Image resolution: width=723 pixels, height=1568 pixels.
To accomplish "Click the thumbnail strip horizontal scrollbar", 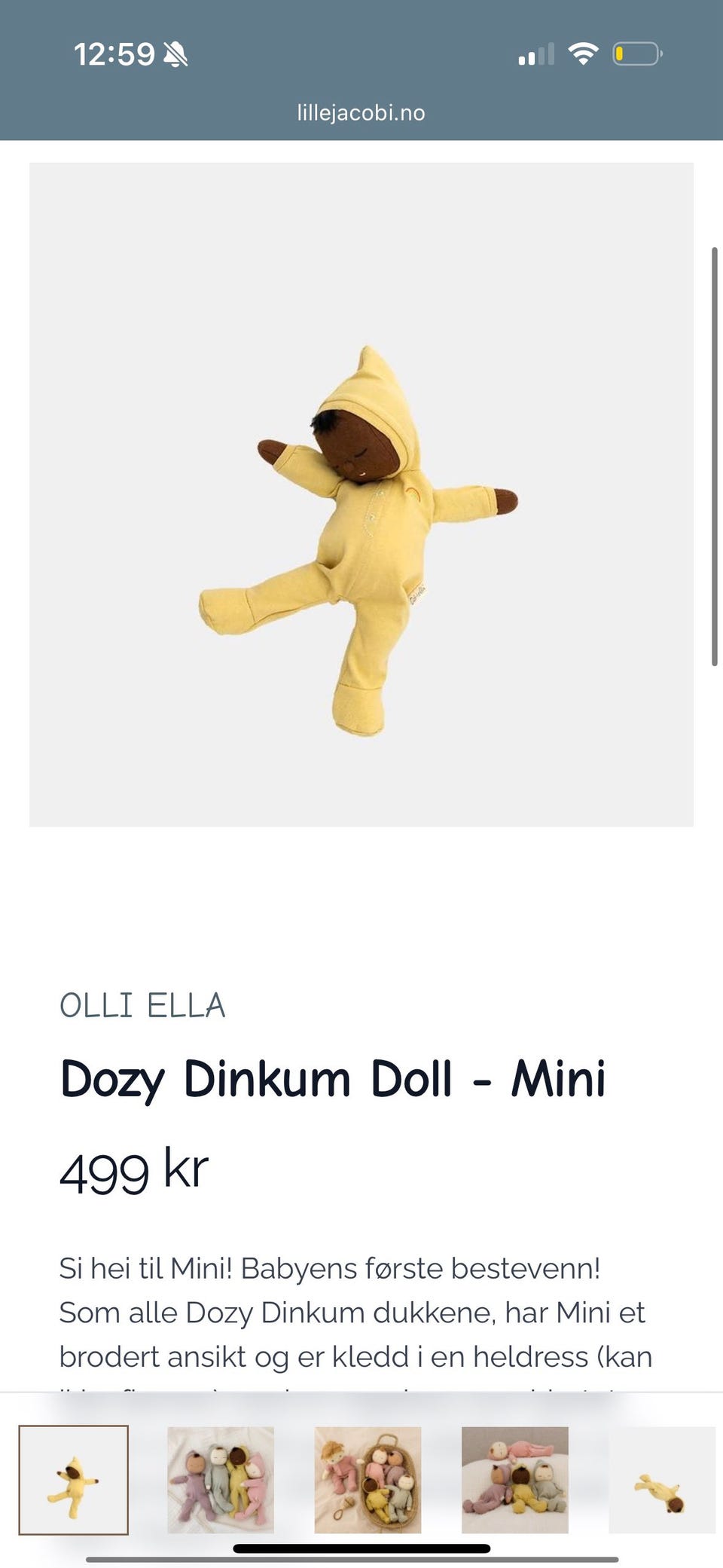I will point(352,1559).
